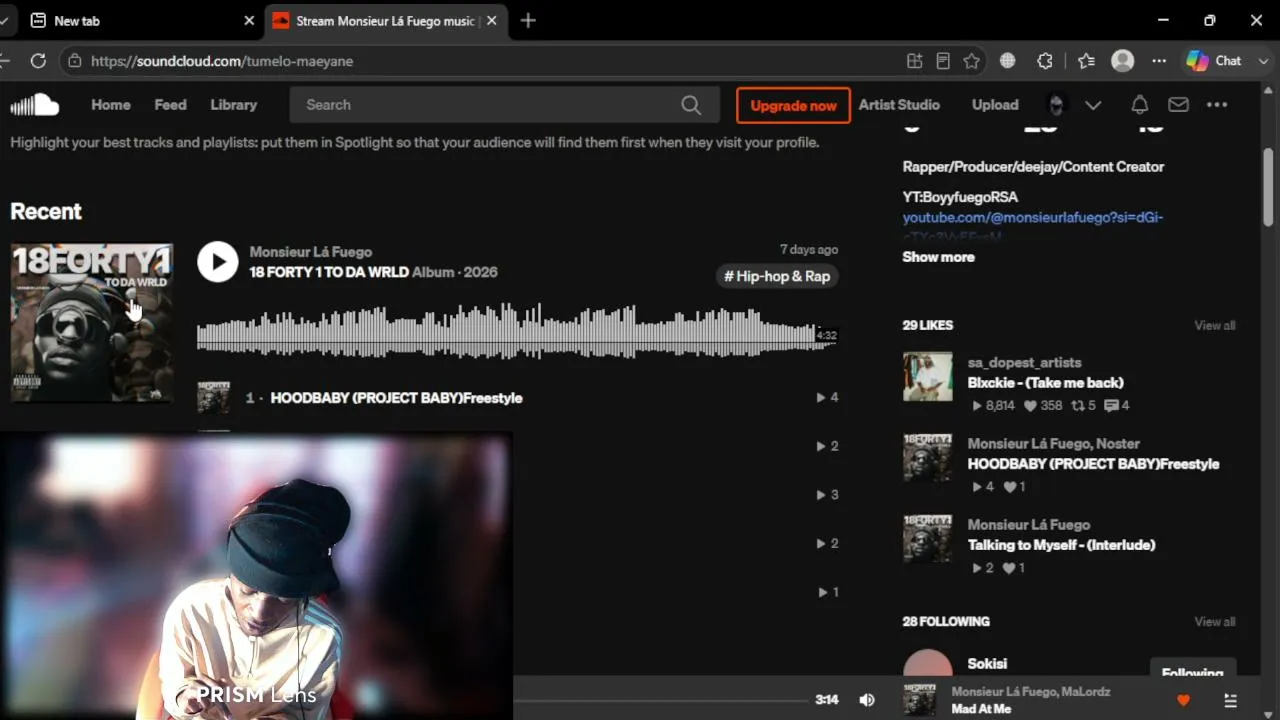Toggle the Following button for Sokisi

pyautogui.click(x=1192, y=669)
